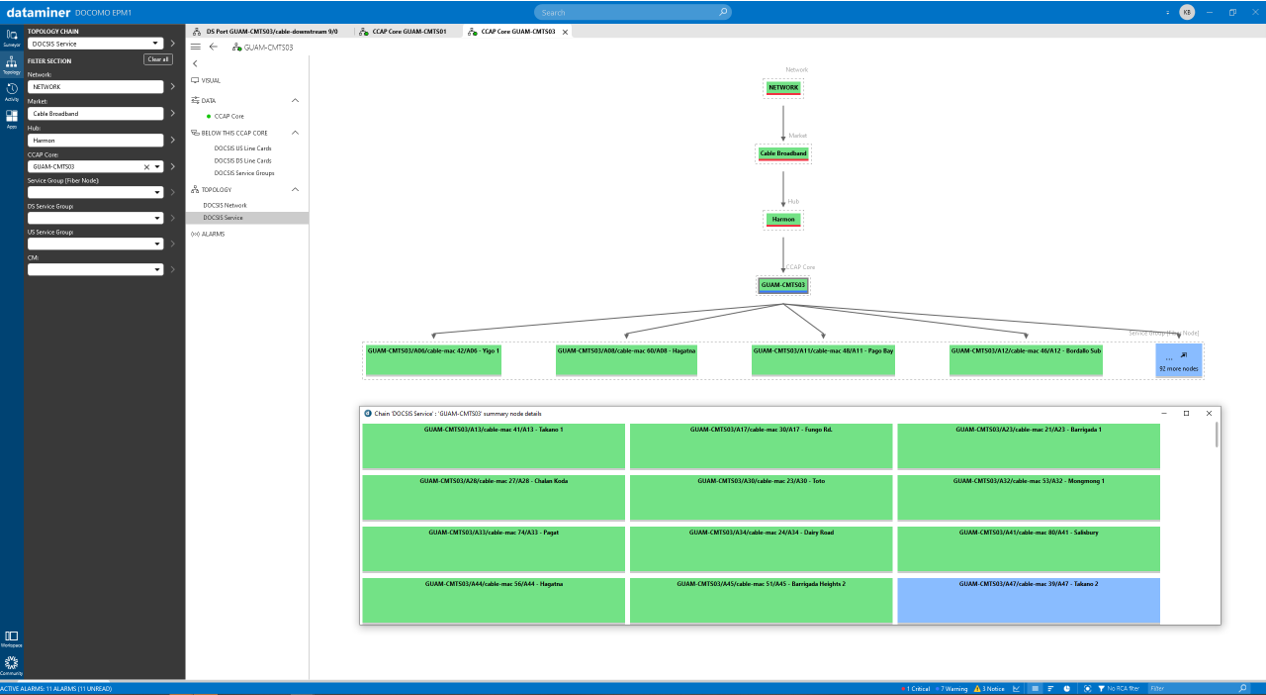This screenshot has width=1266, height=695.
Task: Open the DOCSIS Service Groups page
Action: [x=244, y=173]
